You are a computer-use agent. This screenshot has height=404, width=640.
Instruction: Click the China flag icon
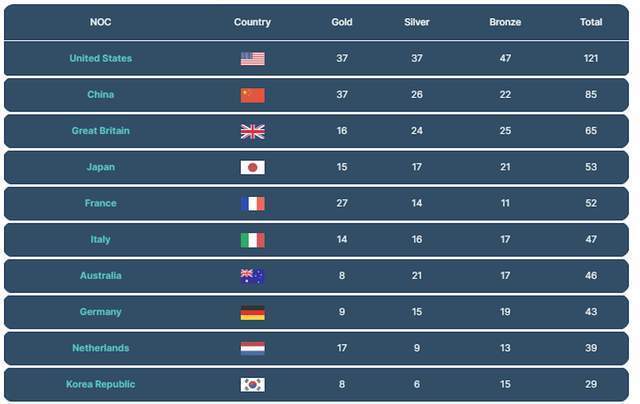(x=253, y=95)
